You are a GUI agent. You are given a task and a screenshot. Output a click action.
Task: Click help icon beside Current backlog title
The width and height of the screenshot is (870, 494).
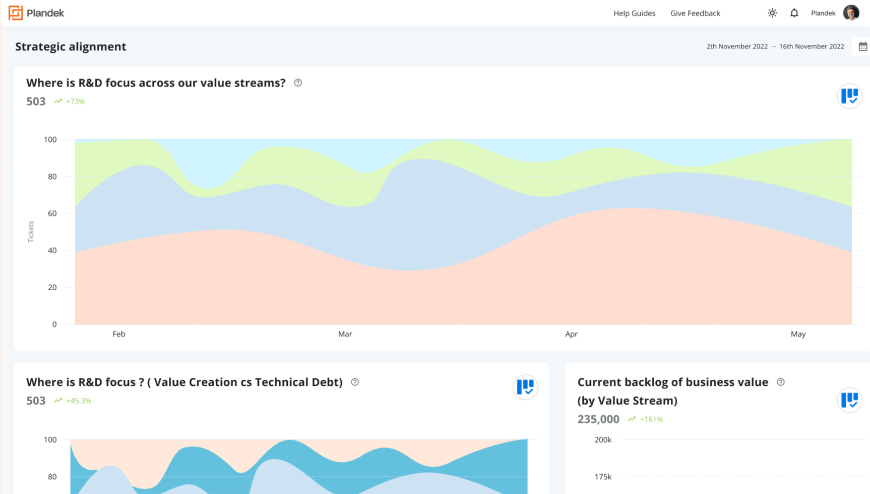[781, 382]
